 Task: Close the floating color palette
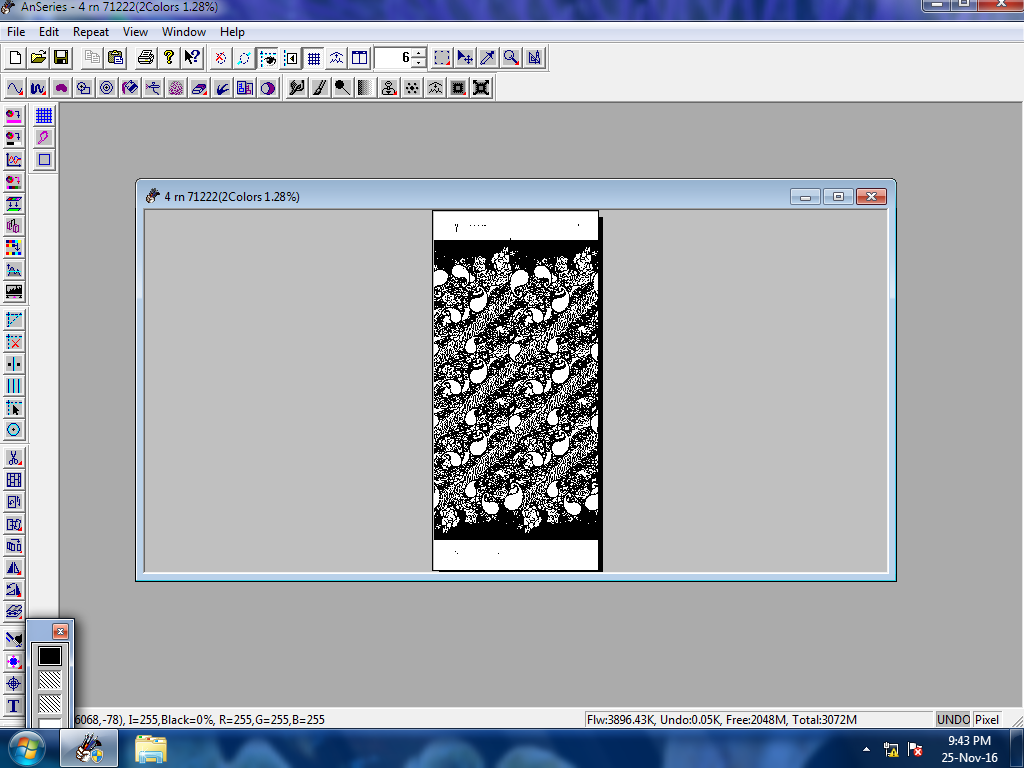click(x=60, y=631)
